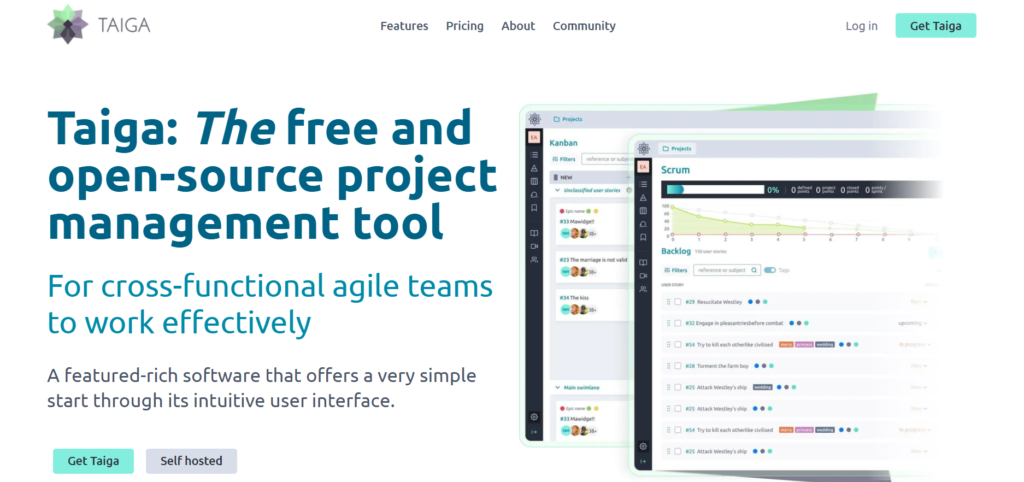
Task: Click the search magnifier in Backlog filter field
Action: [x=754, y=270]
